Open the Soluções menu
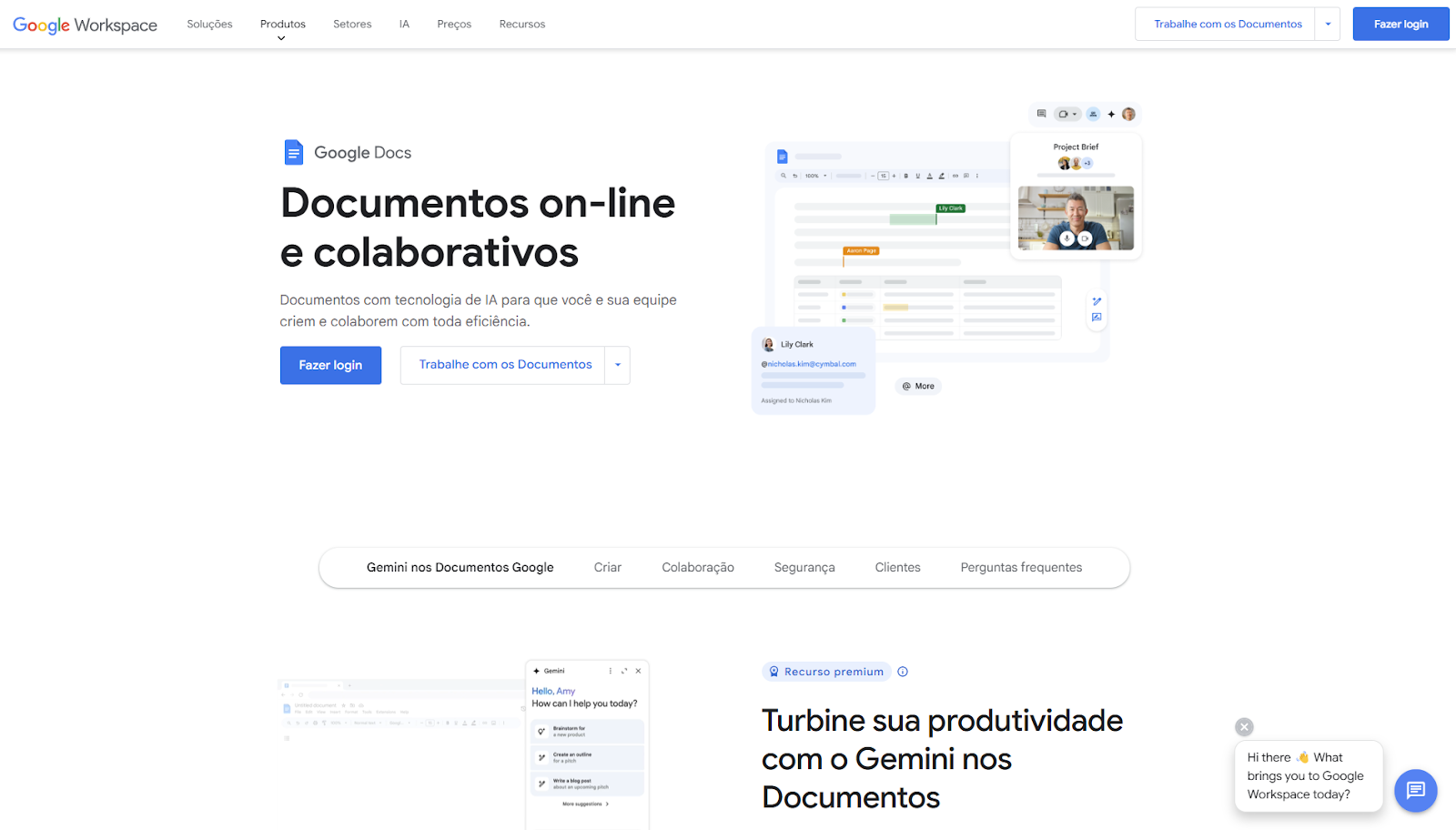The width and height of the screenshot is (1456, 830). point(209,25)
